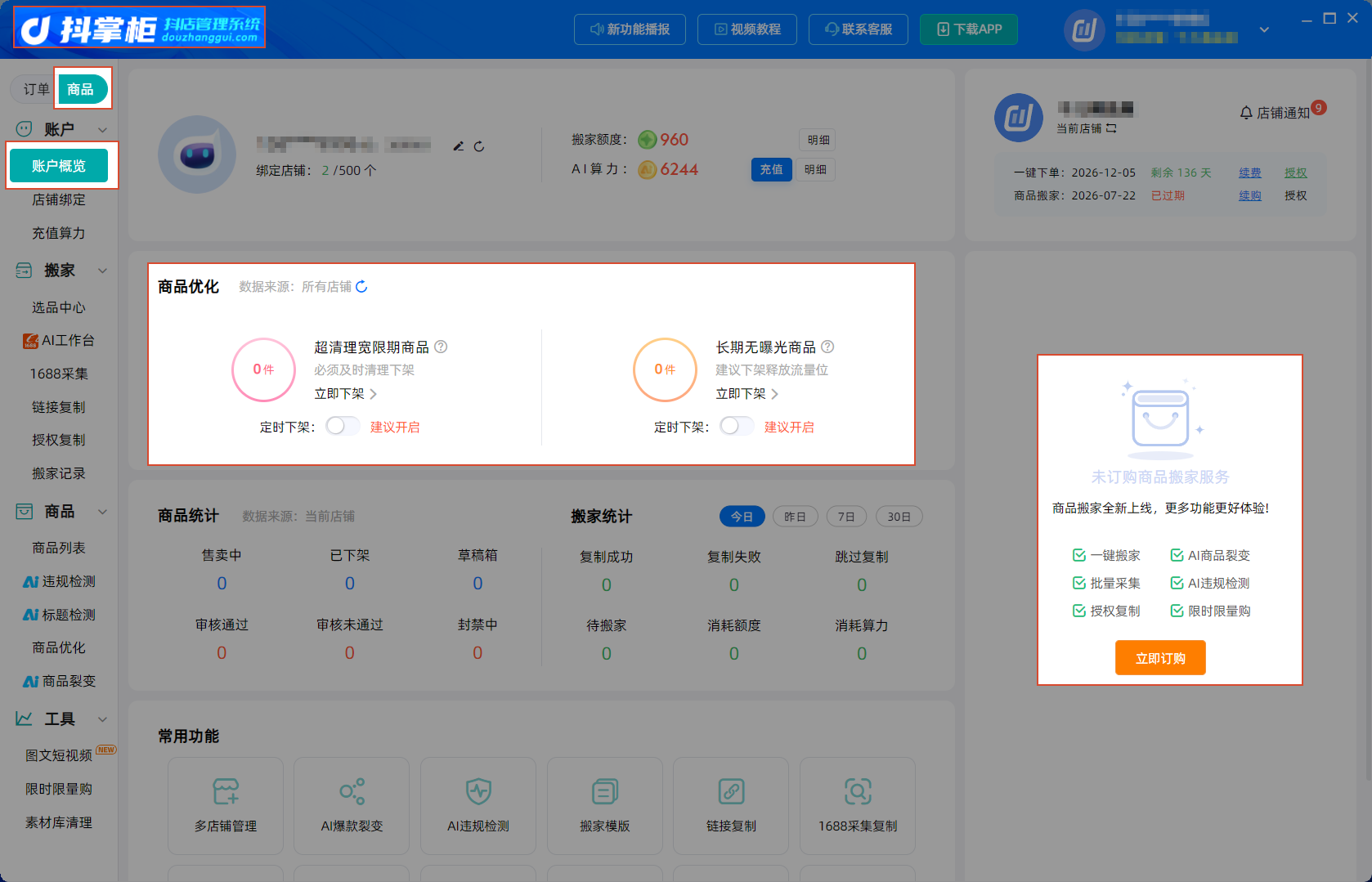Open 视频教程

747,29
